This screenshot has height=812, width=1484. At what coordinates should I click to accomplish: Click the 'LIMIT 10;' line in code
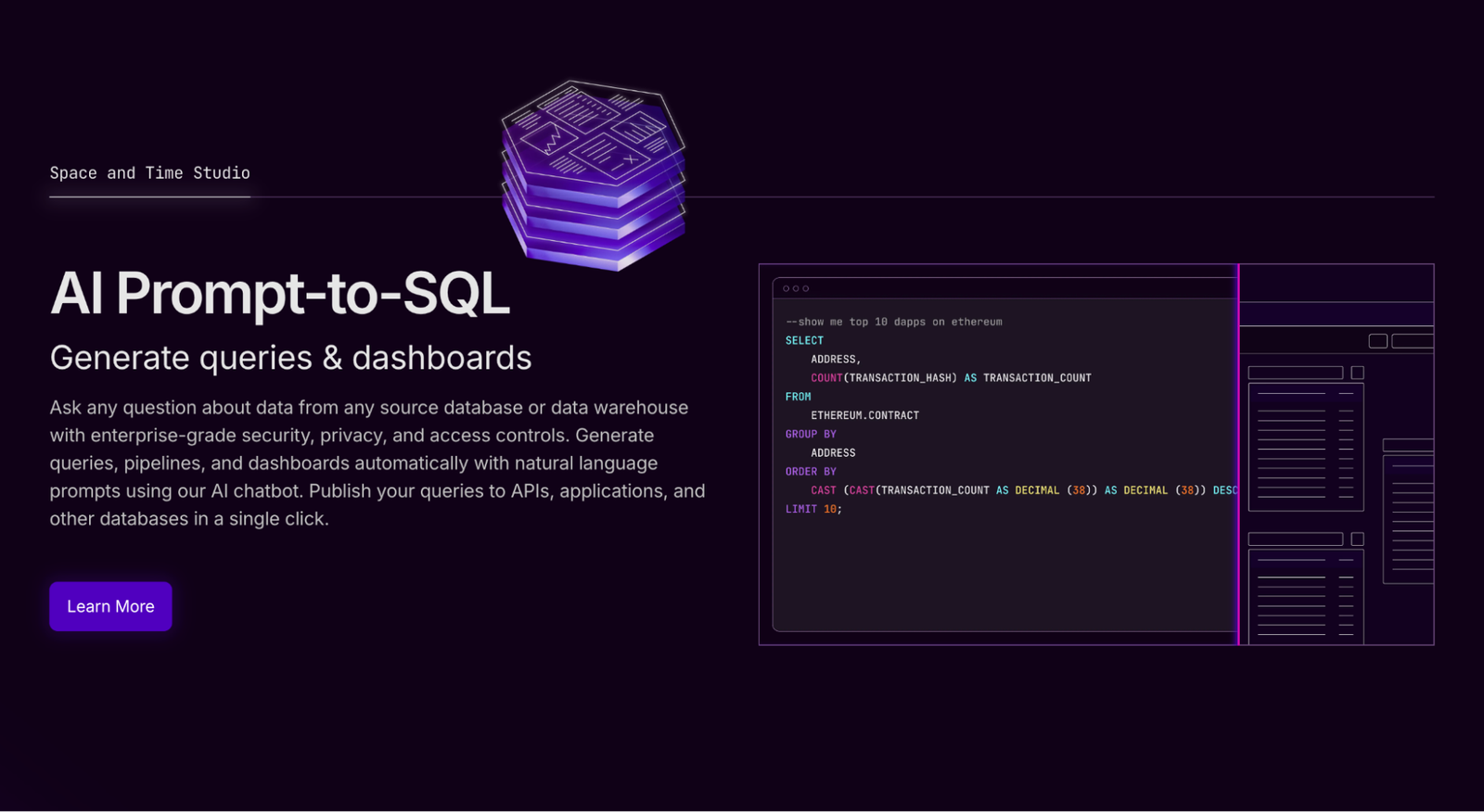[x=813, y=509]
